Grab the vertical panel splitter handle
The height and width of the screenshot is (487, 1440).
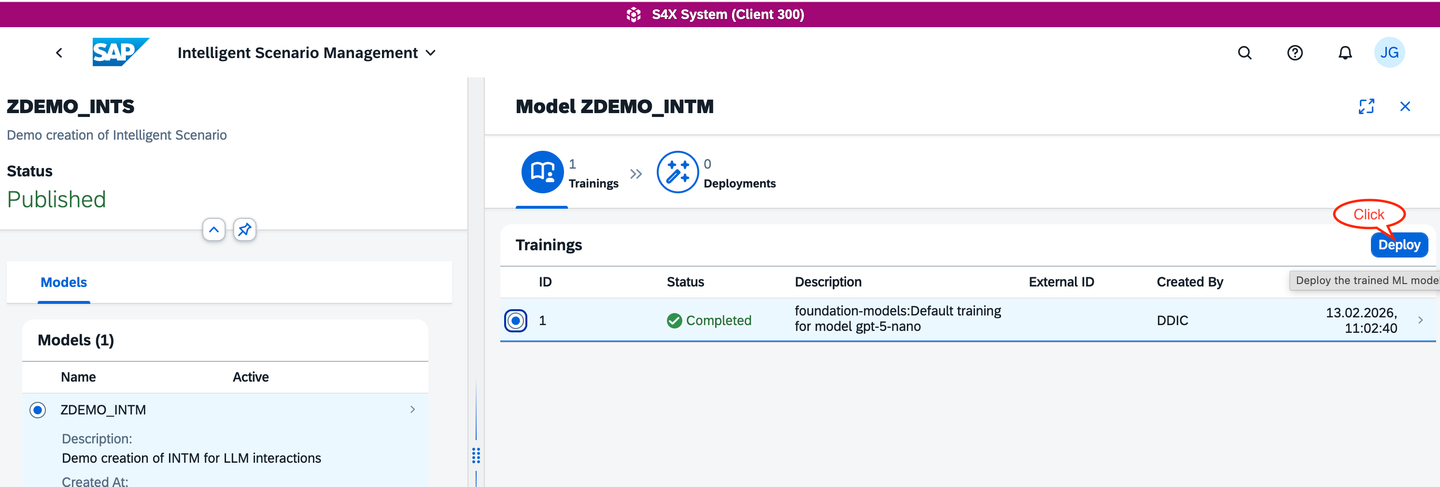tap(476, 456)
